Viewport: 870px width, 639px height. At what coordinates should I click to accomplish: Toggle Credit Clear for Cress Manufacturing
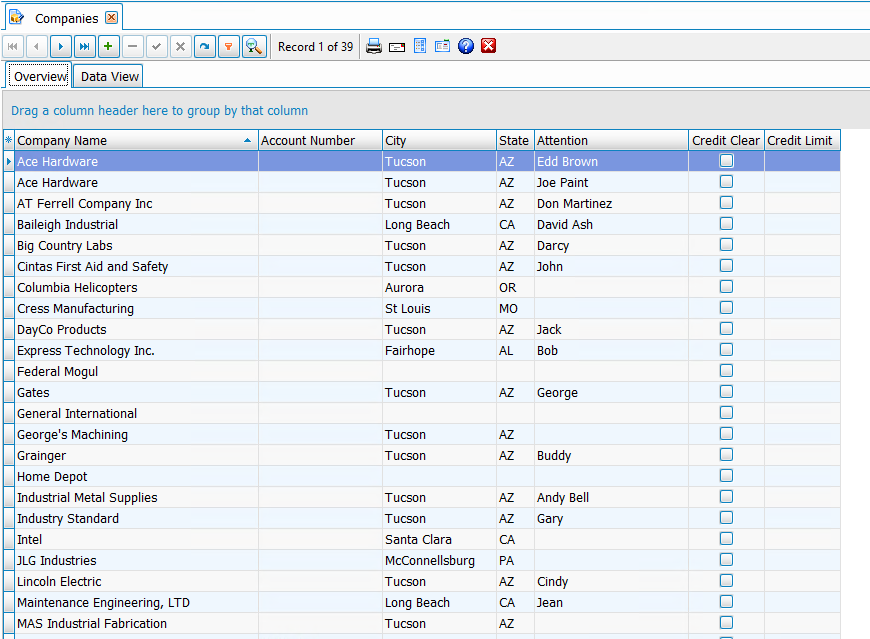726,308
